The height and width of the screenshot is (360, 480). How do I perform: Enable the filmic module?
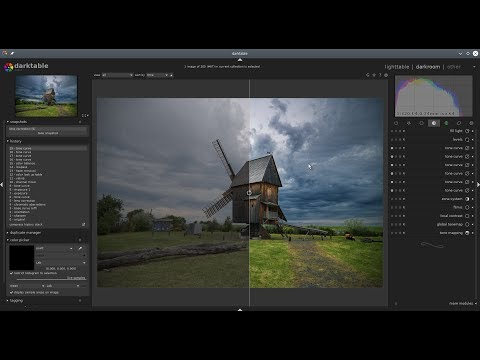pyautogui.click(x=467, y=207)
